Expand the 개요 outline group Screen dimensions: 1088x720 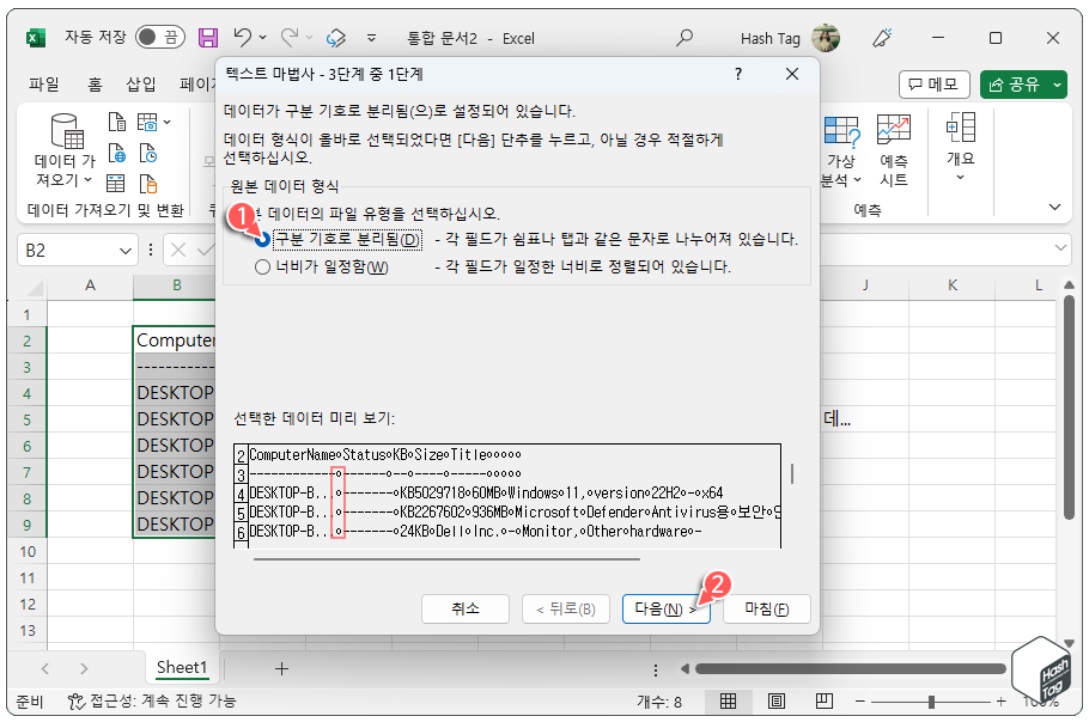tap(961, 148)
